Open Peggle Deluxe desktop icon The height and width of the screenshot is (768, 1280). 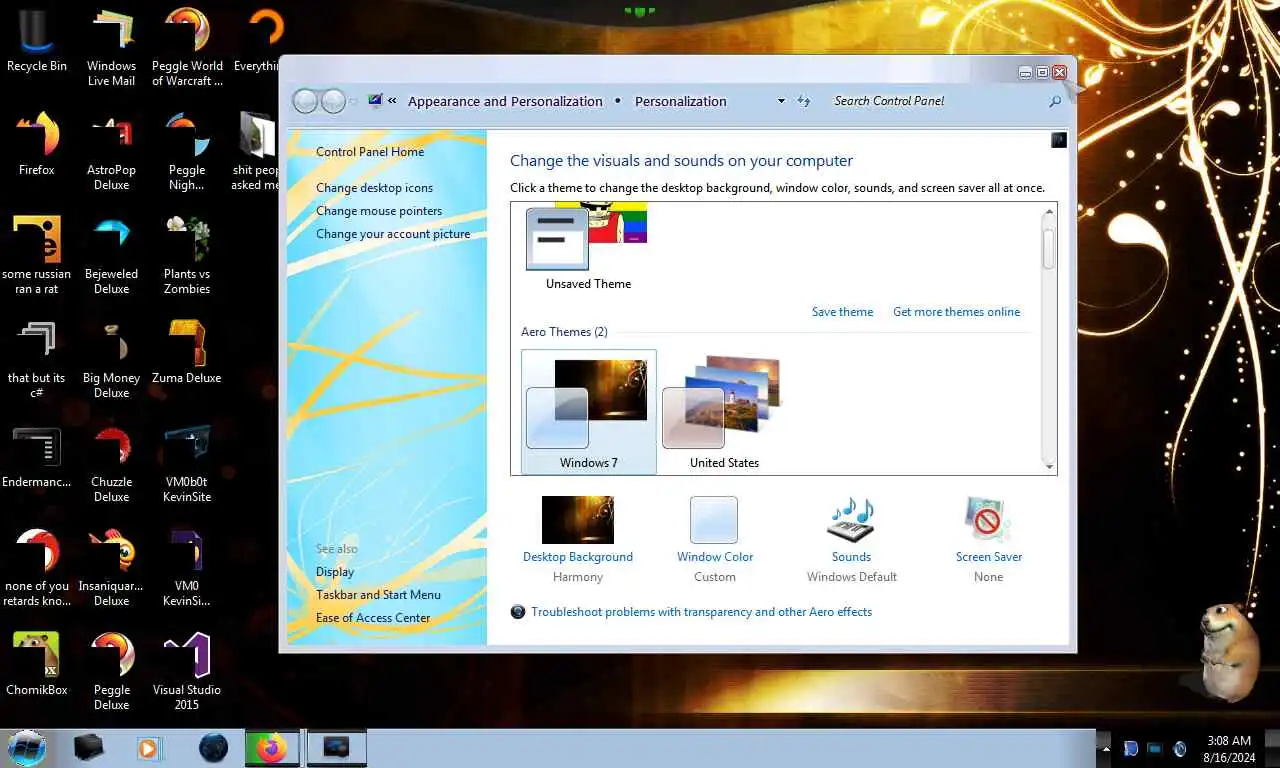click(x=112, y=671)
